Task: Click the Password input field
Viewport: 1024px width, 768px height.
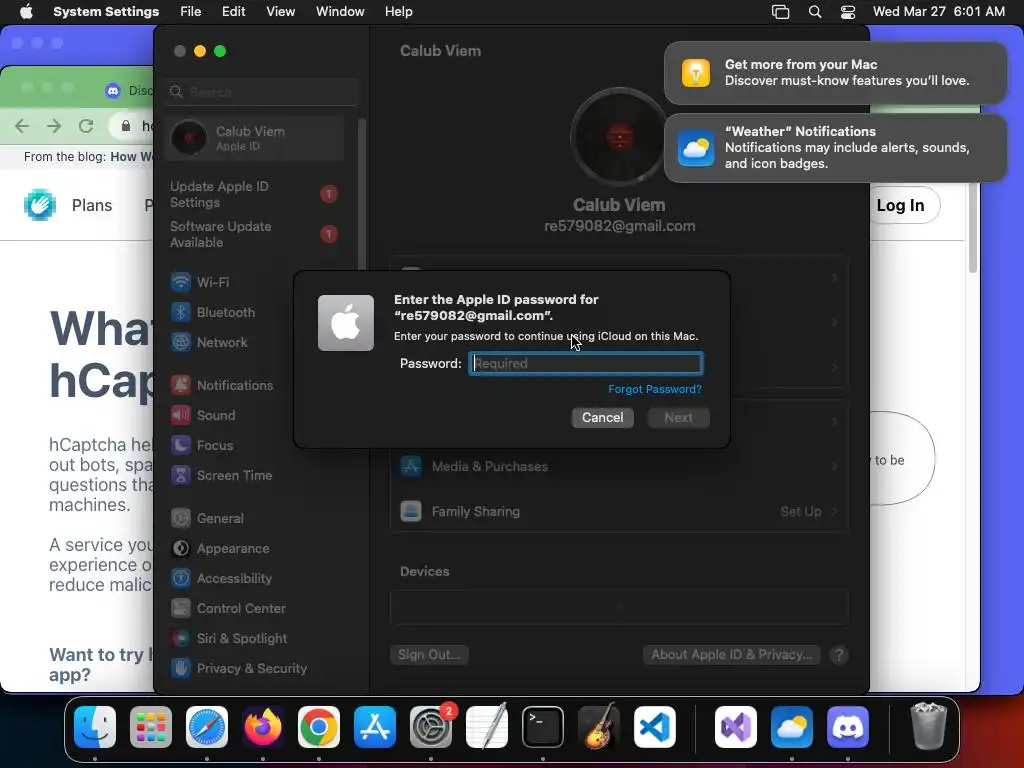Action: [x=586, y=363]
